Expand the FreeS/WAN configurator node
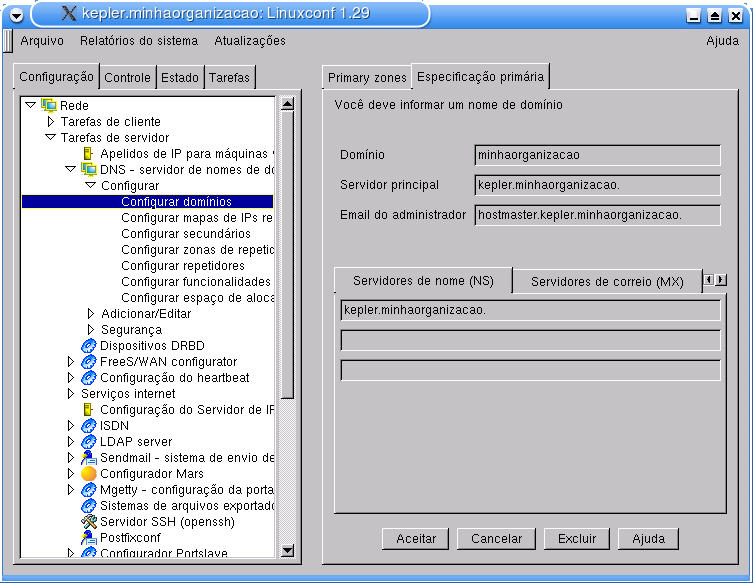Screen dimensions: 753x583 tap(71, 362)
